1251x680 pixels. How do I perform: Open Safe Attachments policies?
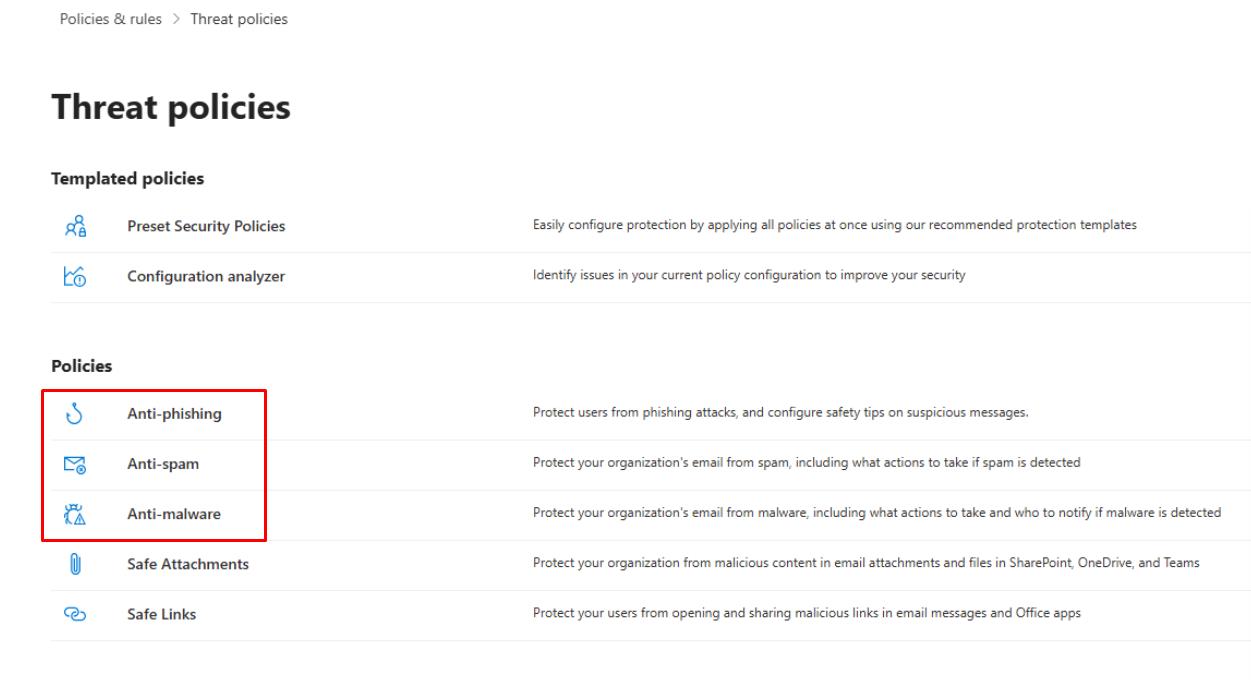pos(188,564)
